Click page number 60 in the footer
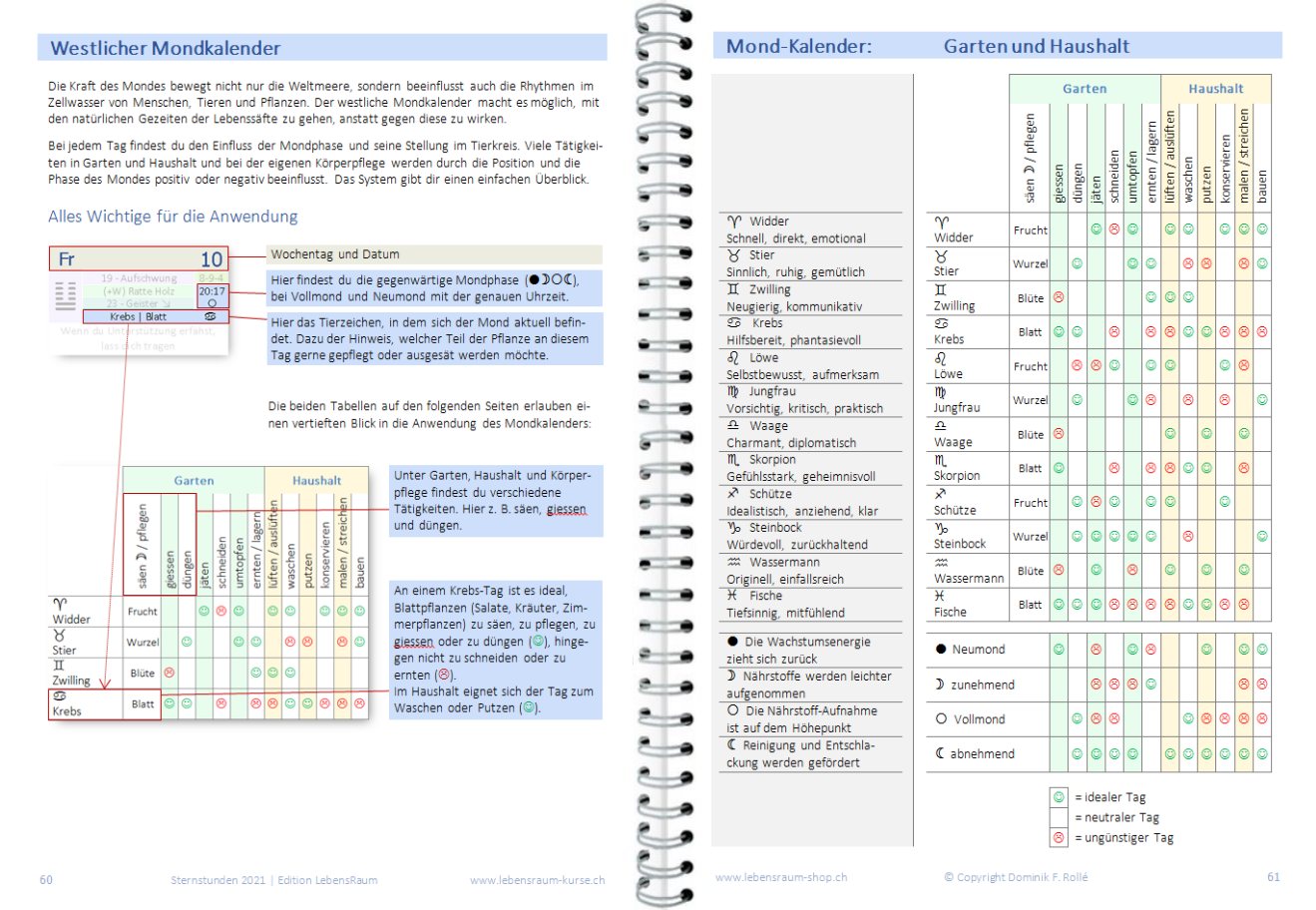 tap(46, 880)
